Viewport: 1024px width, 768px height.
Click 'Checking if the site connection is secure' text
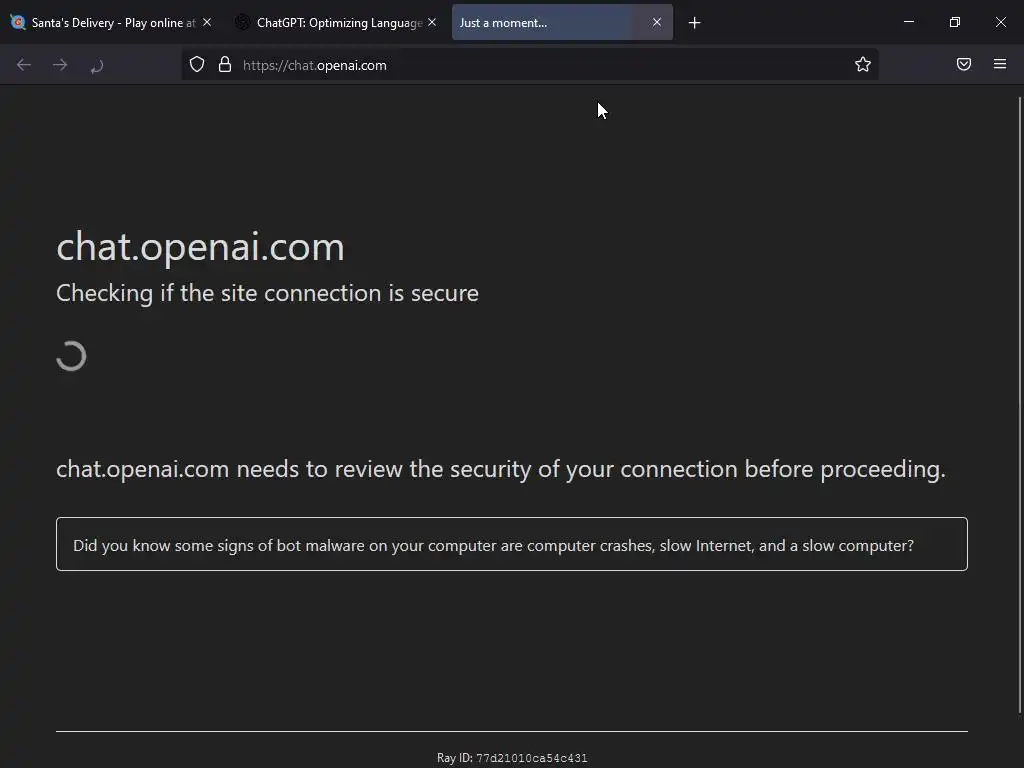tap(267, 293)
